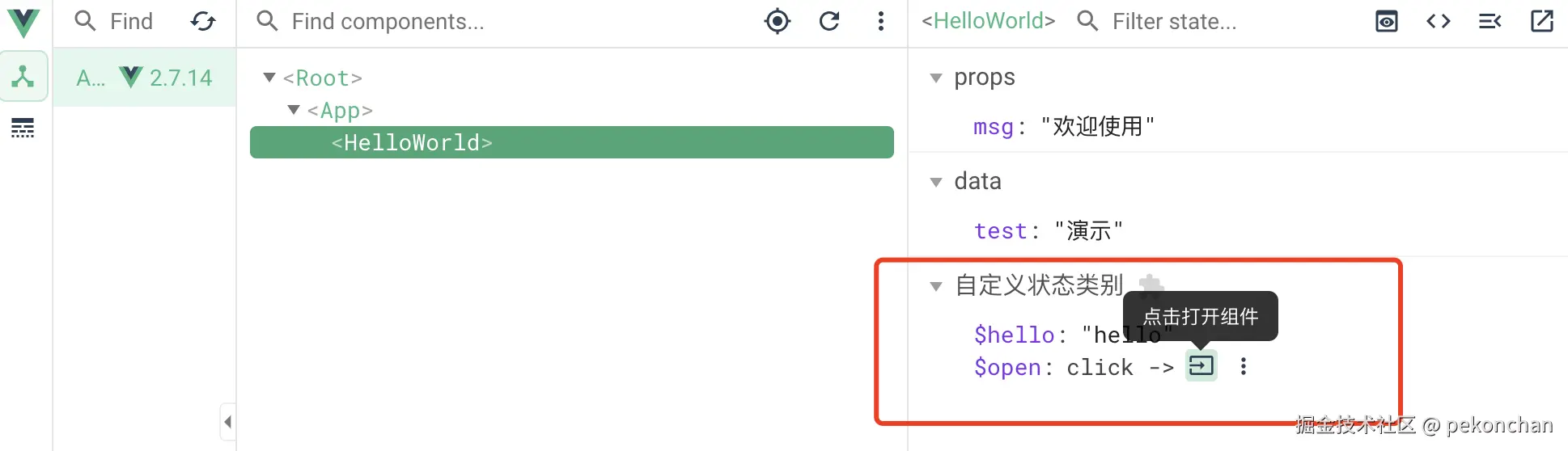Viewport: 1568px width, 451px height.
Task: Open the Components inspector tab in sidebar
Action: coord(23,77)
